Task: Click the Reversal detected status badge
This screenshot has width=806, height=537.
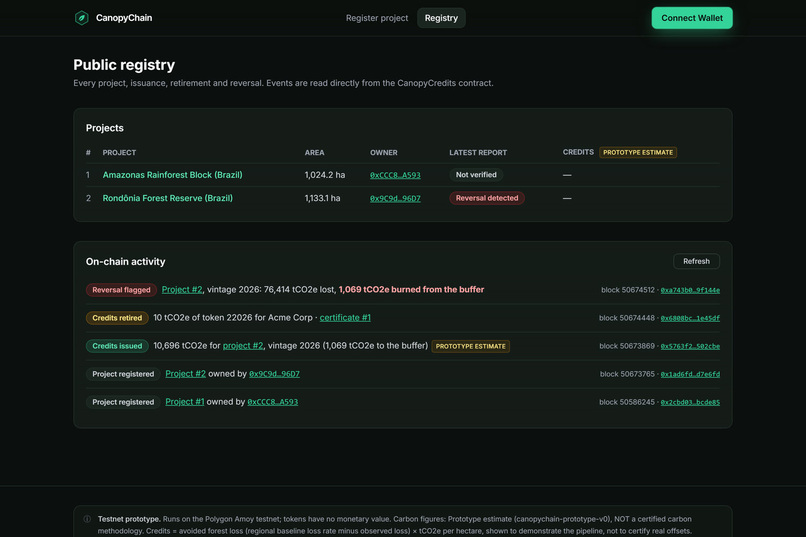Action: (487, 198)
